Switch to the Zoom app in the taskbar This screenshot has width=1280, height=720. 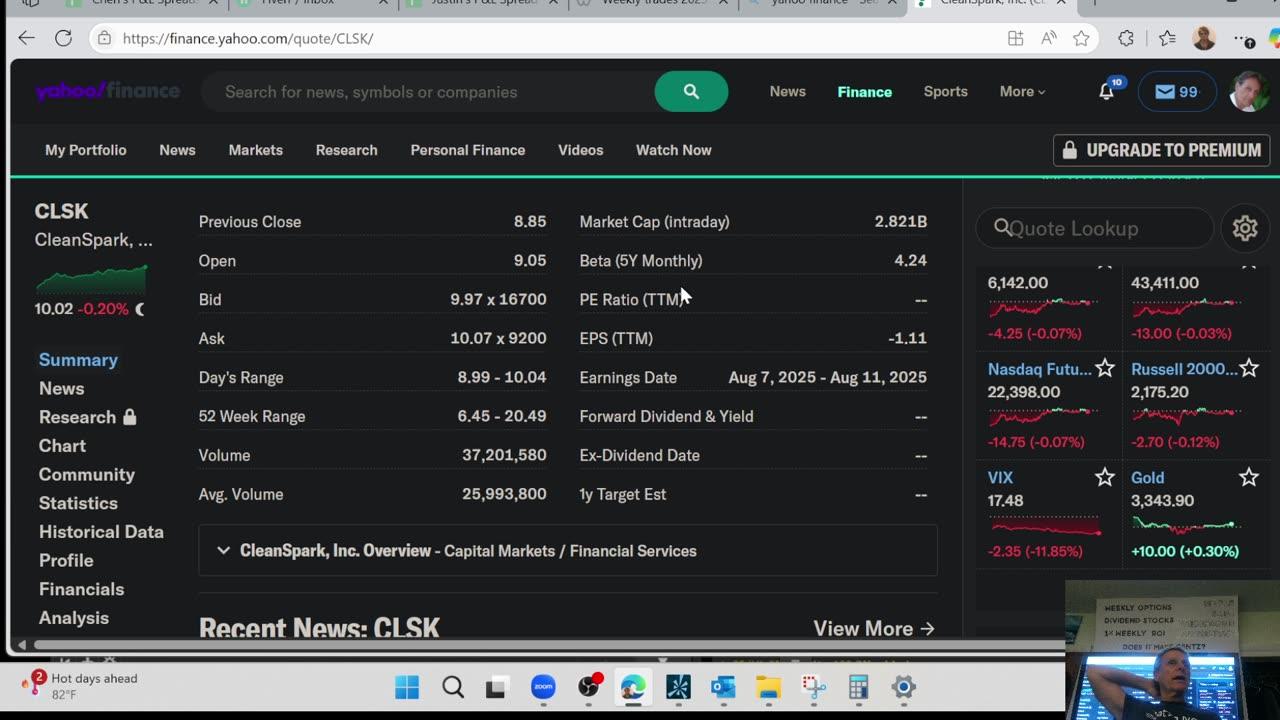(543, 687)
